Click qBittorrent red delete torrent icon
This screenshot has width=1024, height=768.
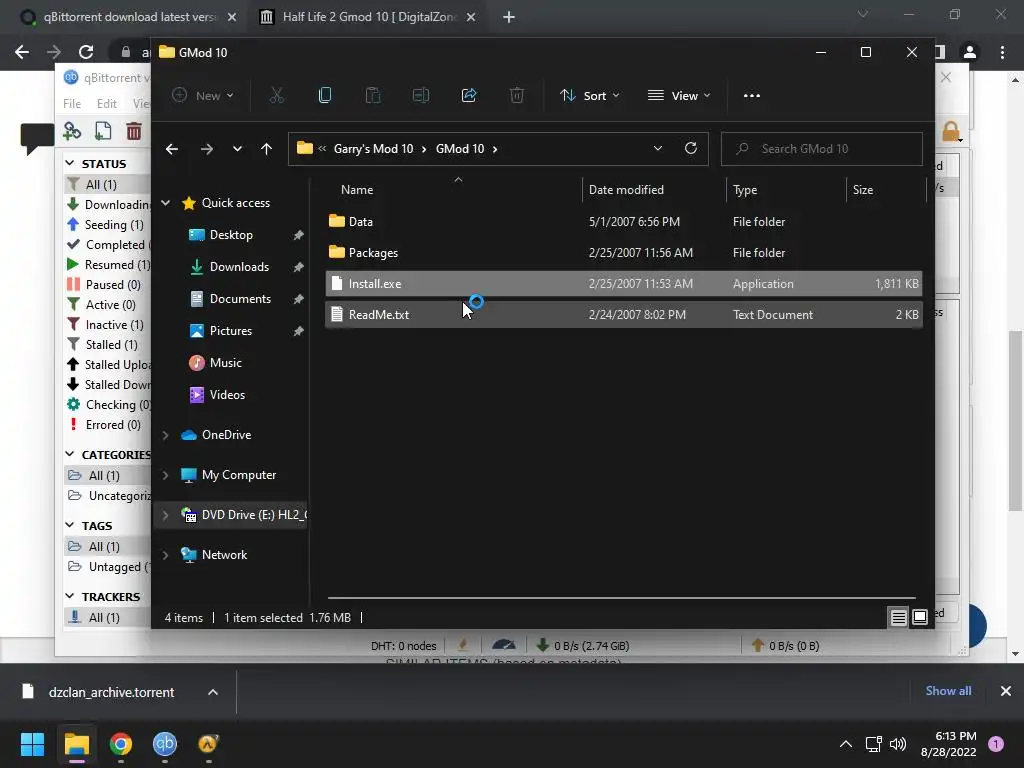pyautogui.click(x=134, y=131)
